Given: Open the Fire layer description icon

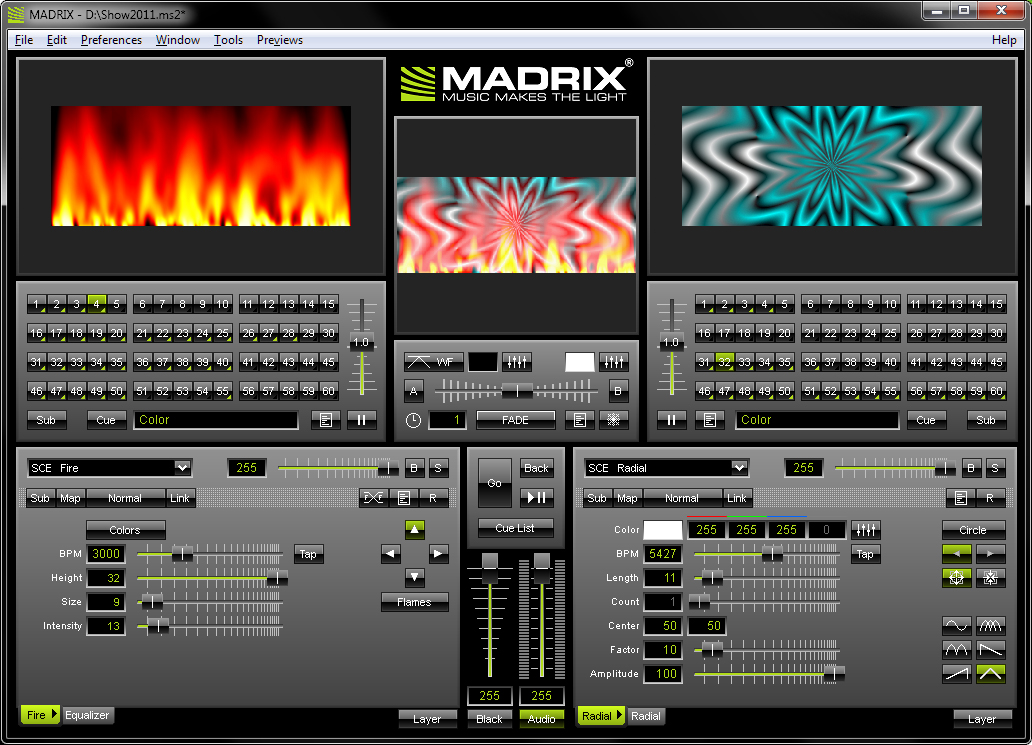Looking at the screenshot, I should click(x=403, y=498).
